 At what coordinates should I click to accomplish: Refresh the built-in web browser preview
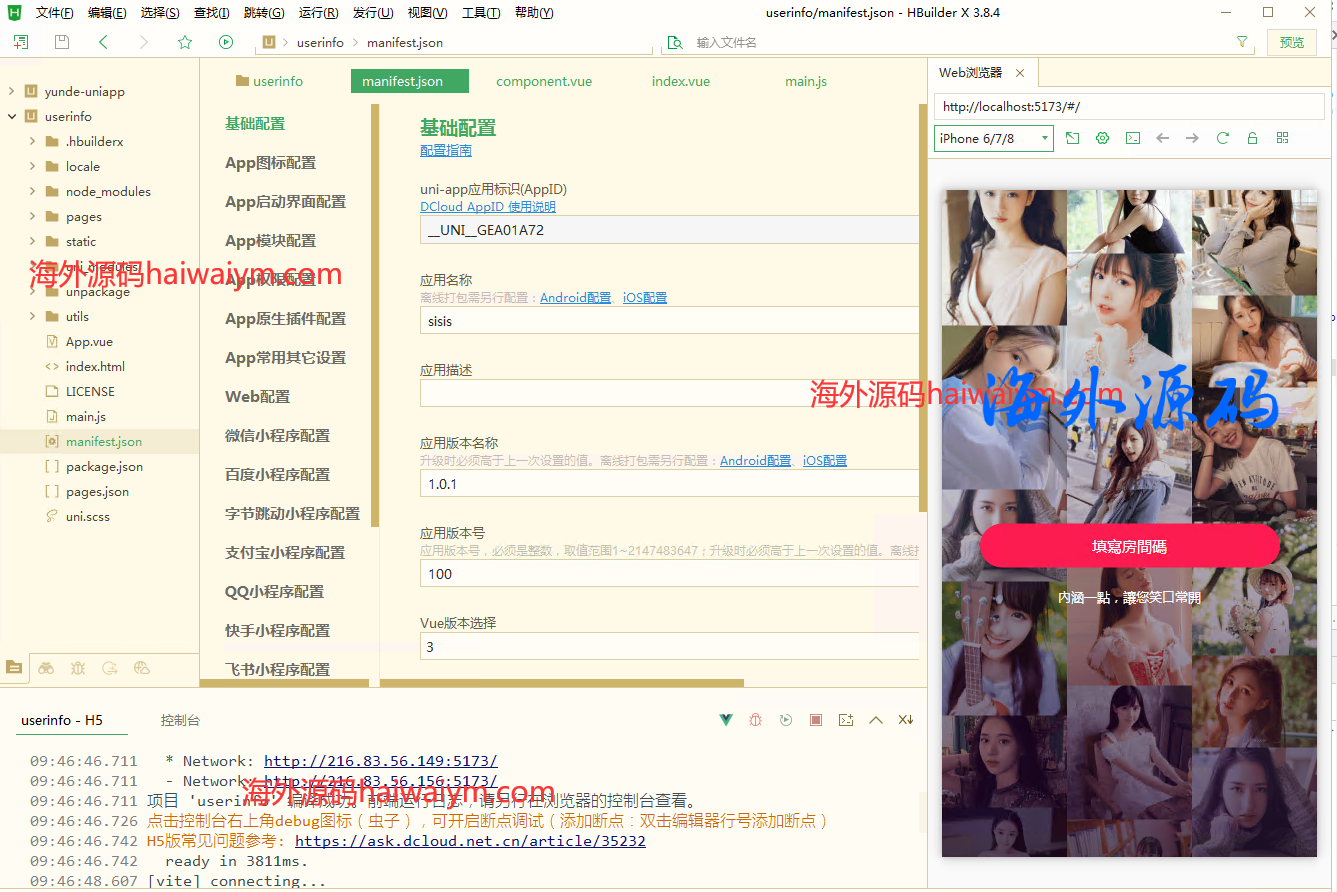click(x=1222, y=138)
